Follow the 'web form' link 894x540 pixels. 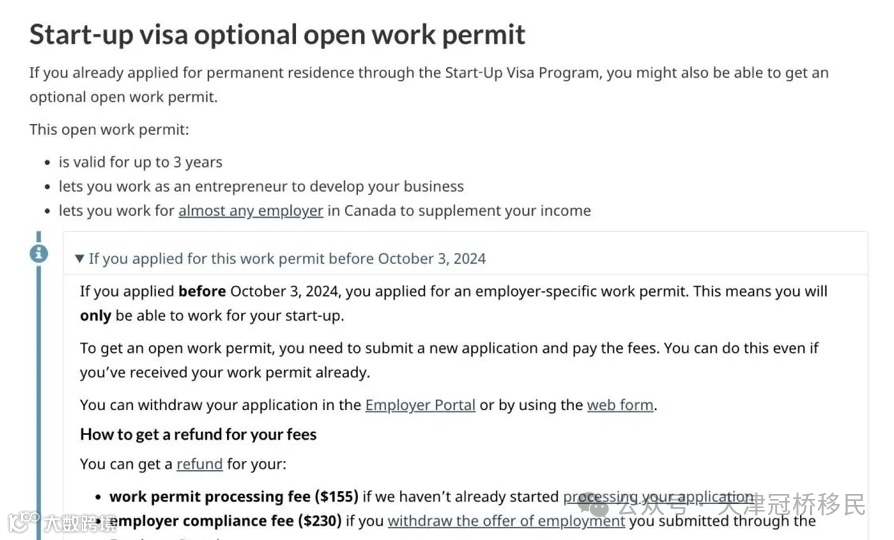click(620, 405)
